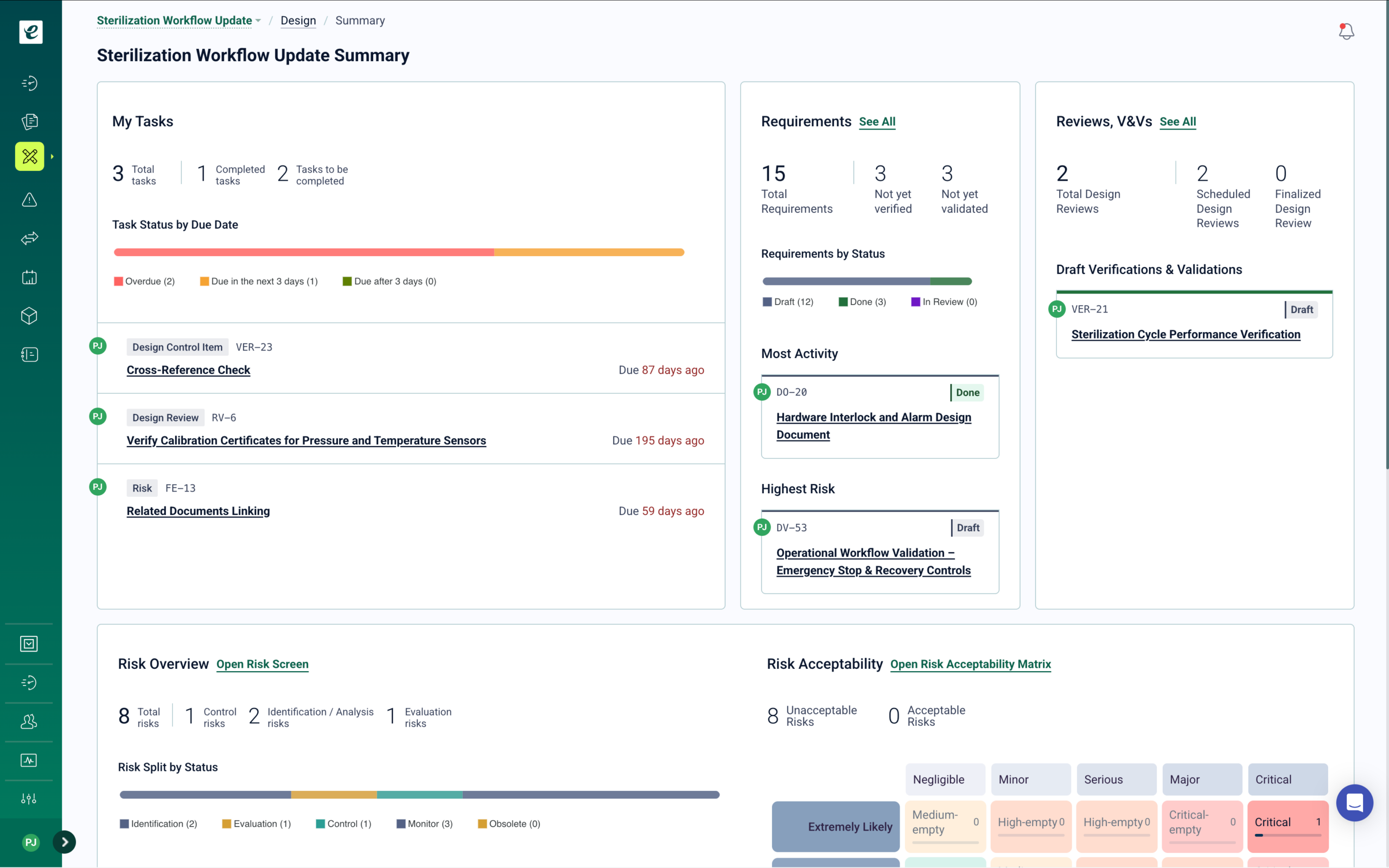This screenshot has height=868, width=1389.
Task: Open See All link for Reviews, V&Vs
Action: pyautogui.click(x=1177, y=122)
